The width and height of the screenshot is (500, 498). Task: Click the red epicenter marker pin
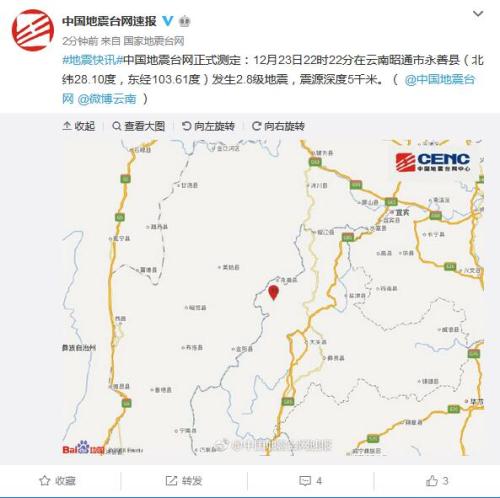coord(273,293)
